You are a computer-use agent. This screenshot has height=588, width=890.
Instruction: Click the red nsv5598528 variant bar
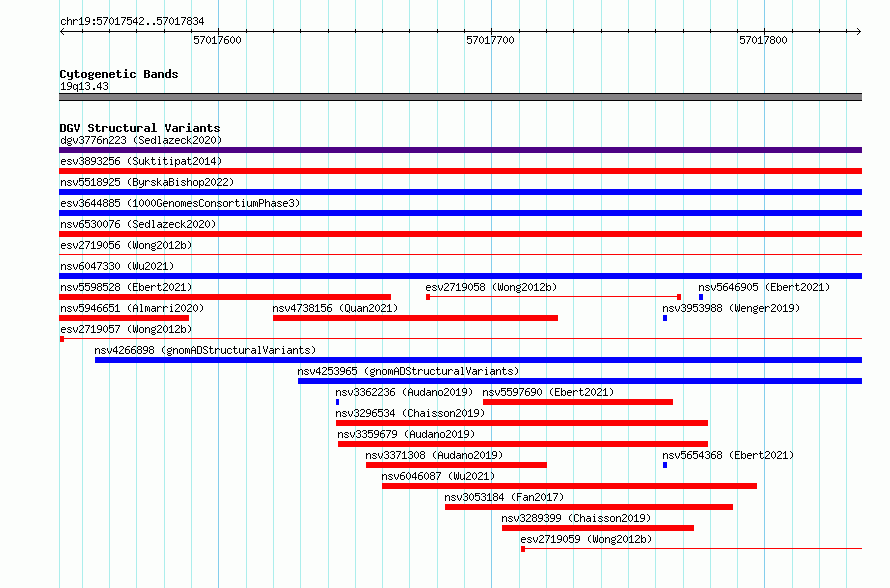click(225, 297)
